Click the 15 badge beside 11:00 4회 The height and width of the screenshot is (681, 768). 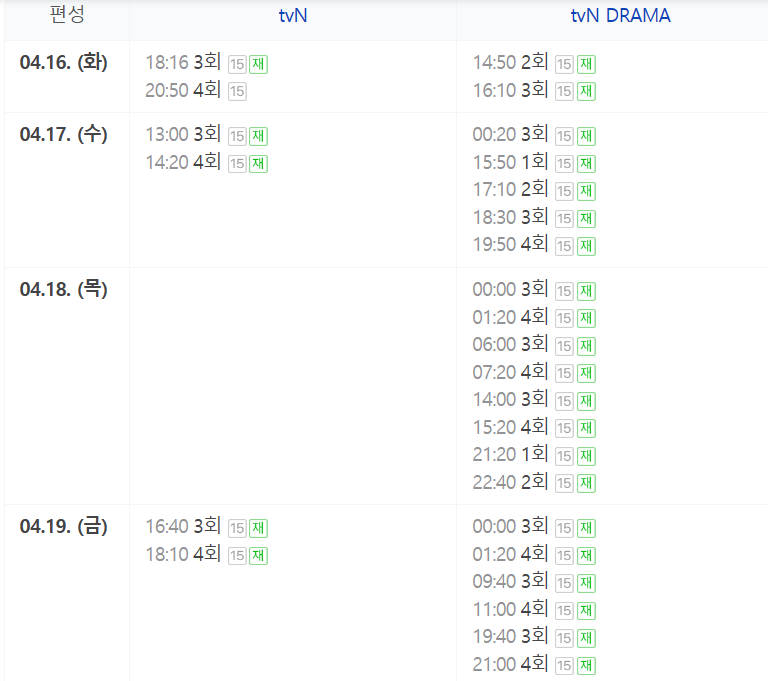click(x=564, y=611)
